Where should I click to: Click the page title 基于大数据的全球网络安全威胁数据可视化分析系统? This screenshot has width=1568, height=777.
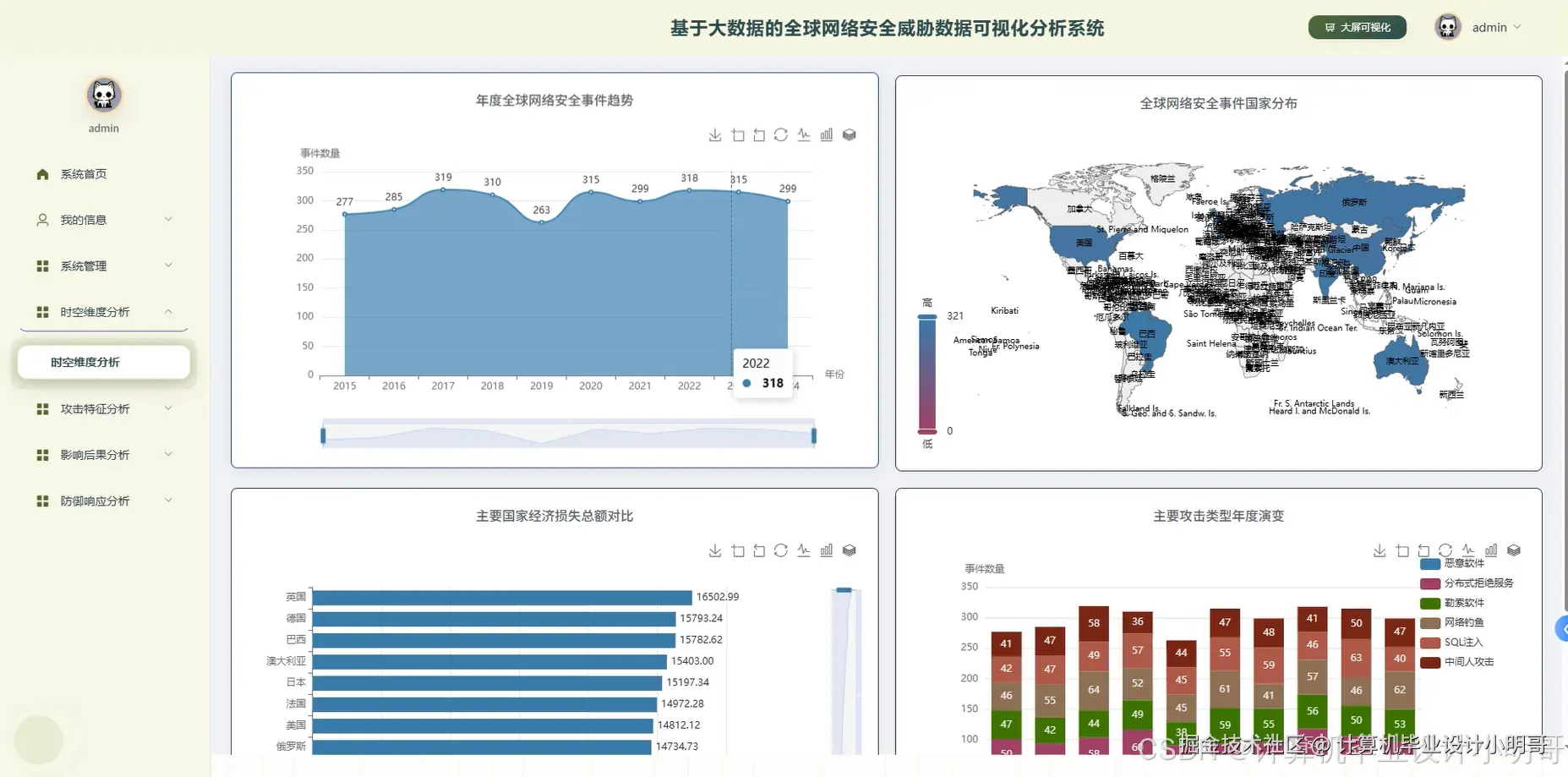(888, 28)
